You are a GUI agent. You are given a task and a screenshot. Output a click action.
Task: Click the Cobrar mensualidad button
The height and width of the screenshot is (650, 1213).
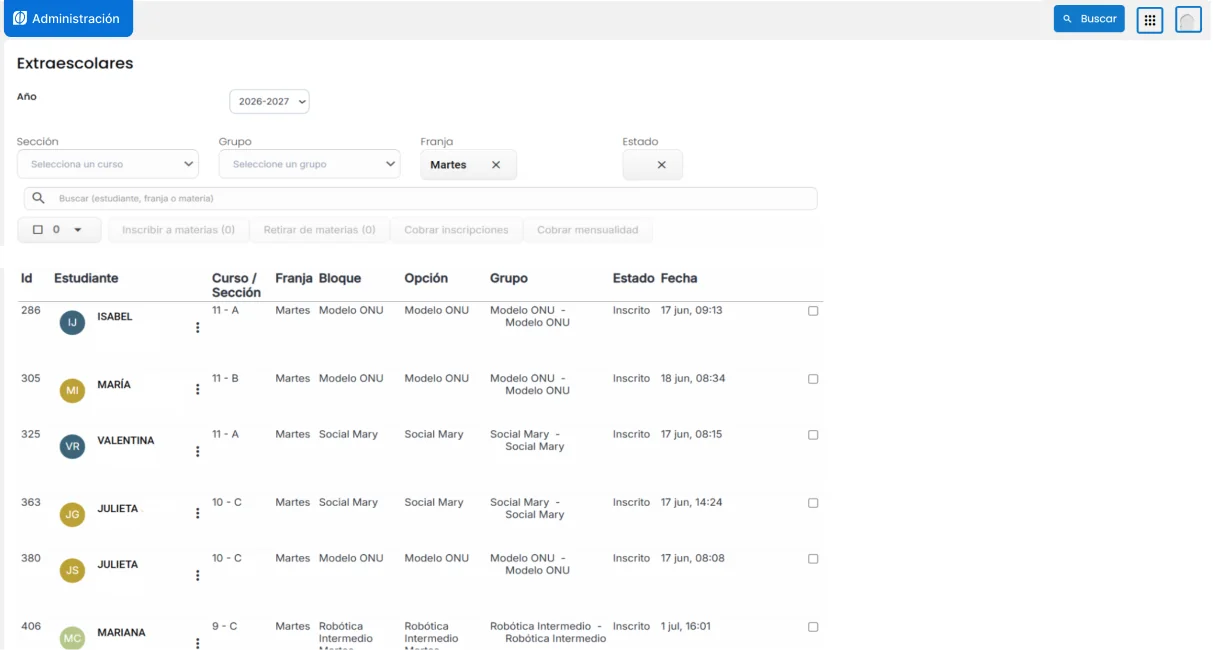click(587, 230)
